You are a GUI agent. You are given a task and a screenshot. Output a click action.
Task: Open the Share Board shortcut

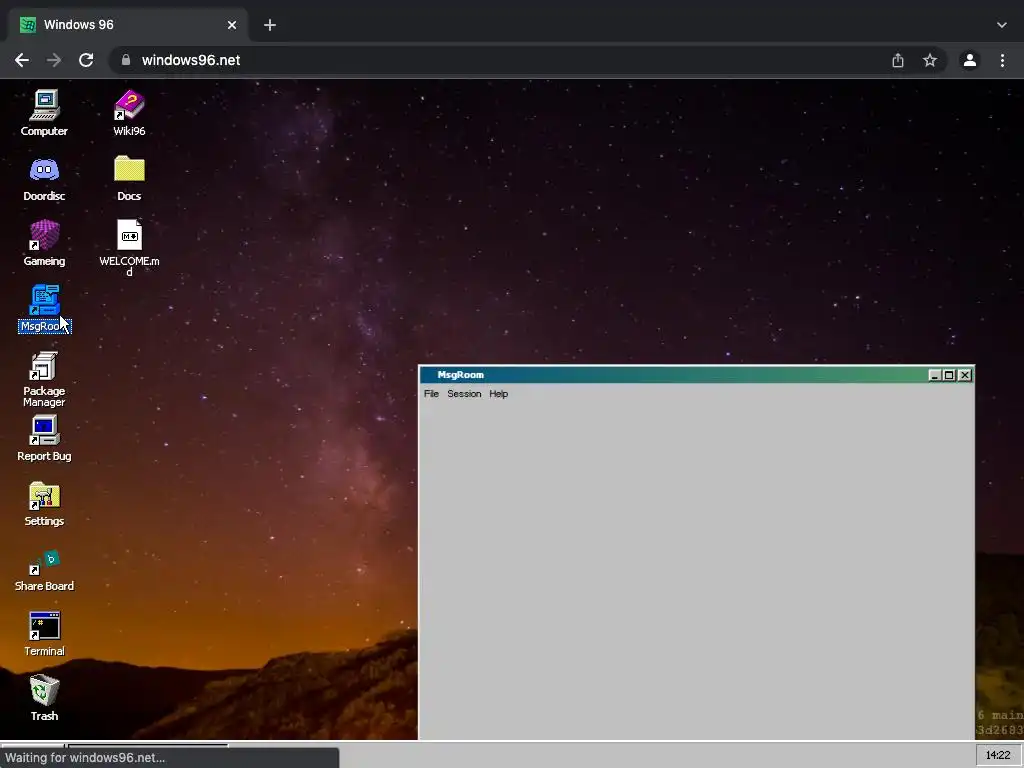(x=44, y=569)
